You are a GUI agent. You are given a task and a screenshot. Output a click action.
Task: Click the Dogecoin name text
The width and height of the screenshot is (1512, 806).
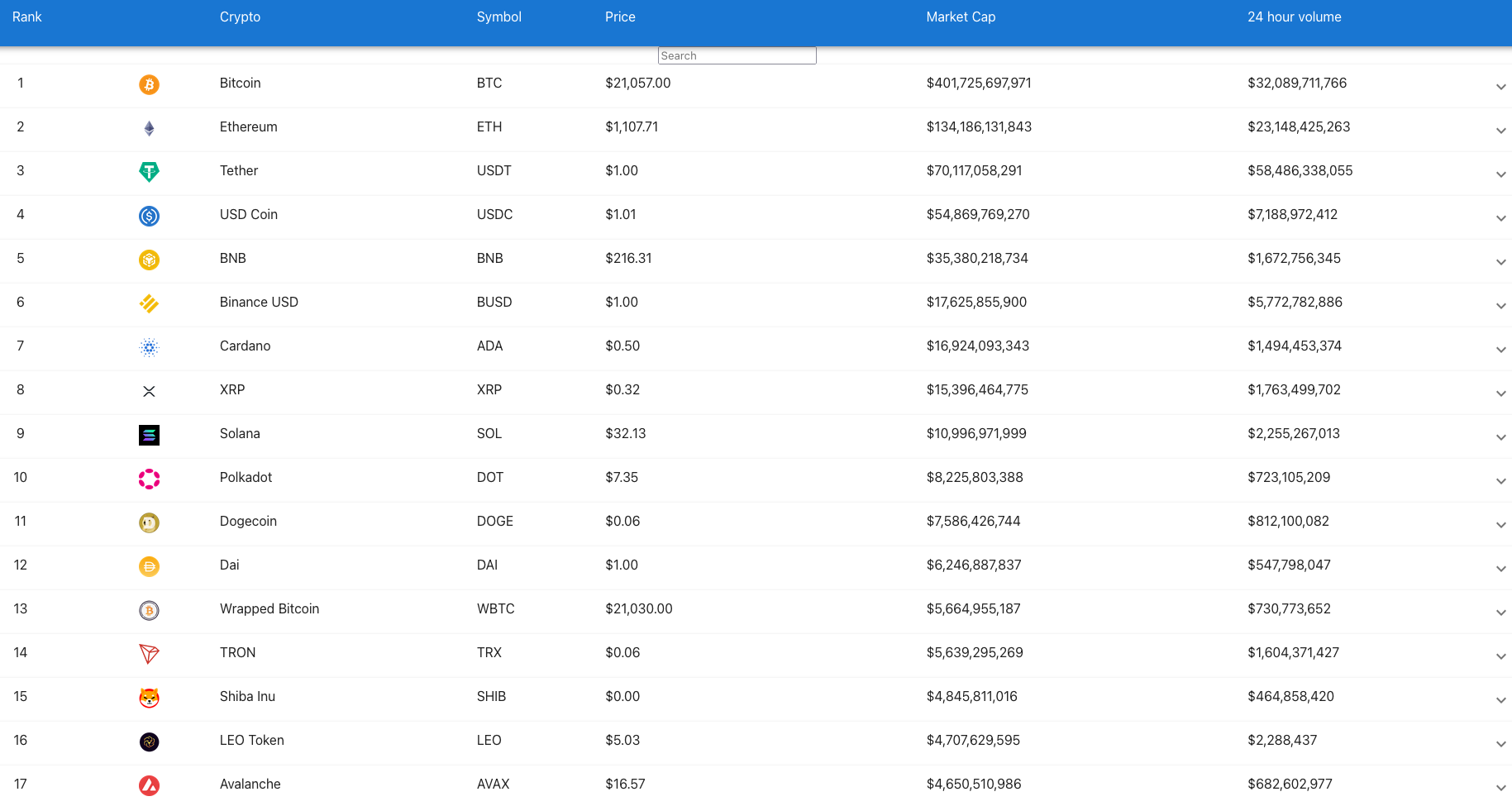point(248,521)
